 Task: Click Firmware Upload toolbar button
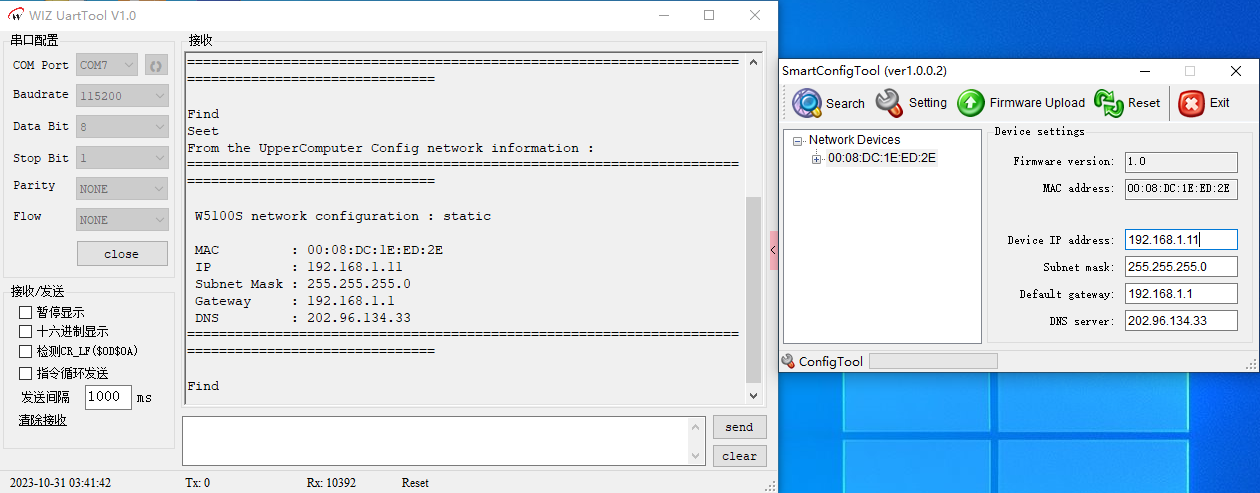pos(1021,103)
